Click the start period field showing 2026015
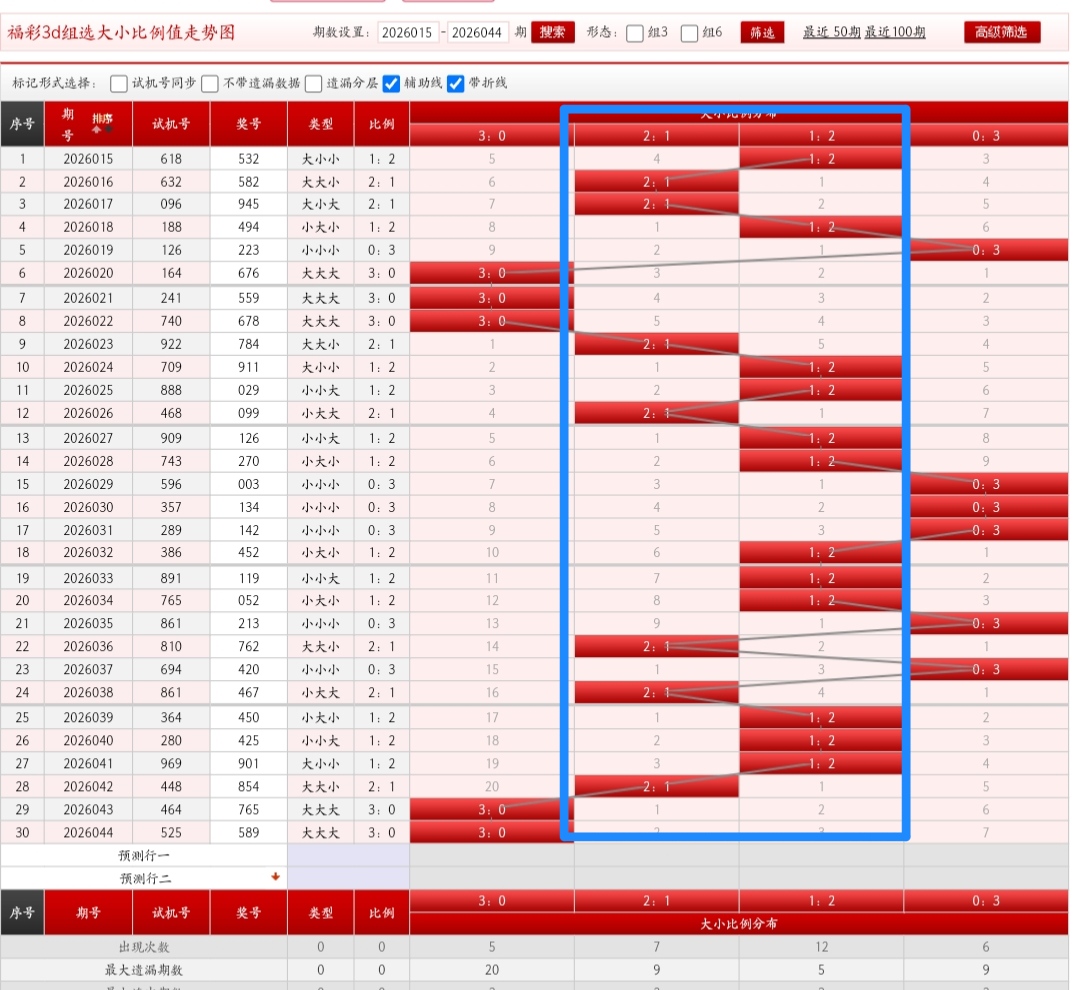 (407, 33)
